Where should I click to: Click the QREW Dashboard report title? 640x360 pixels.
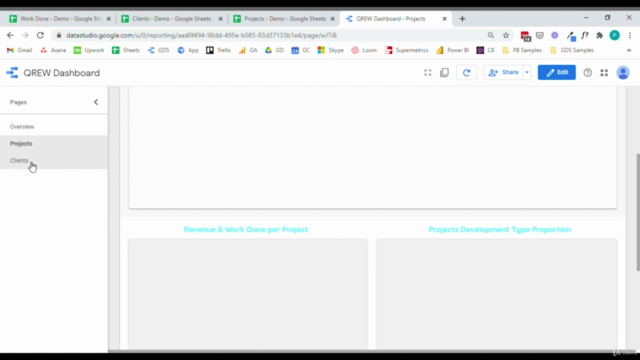point(62,73)
